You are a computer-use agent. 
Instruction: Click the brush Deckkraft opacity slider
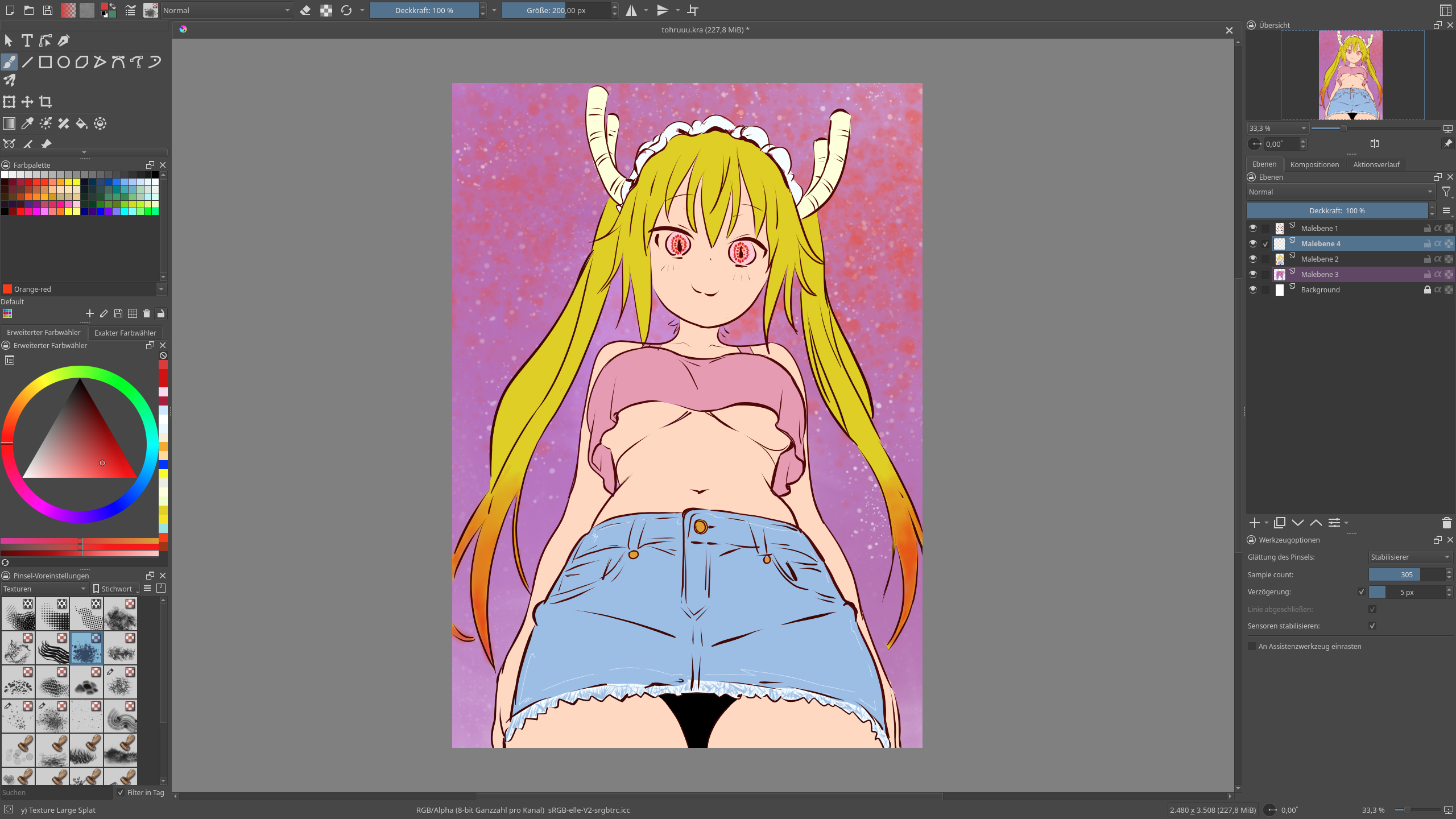424,10
